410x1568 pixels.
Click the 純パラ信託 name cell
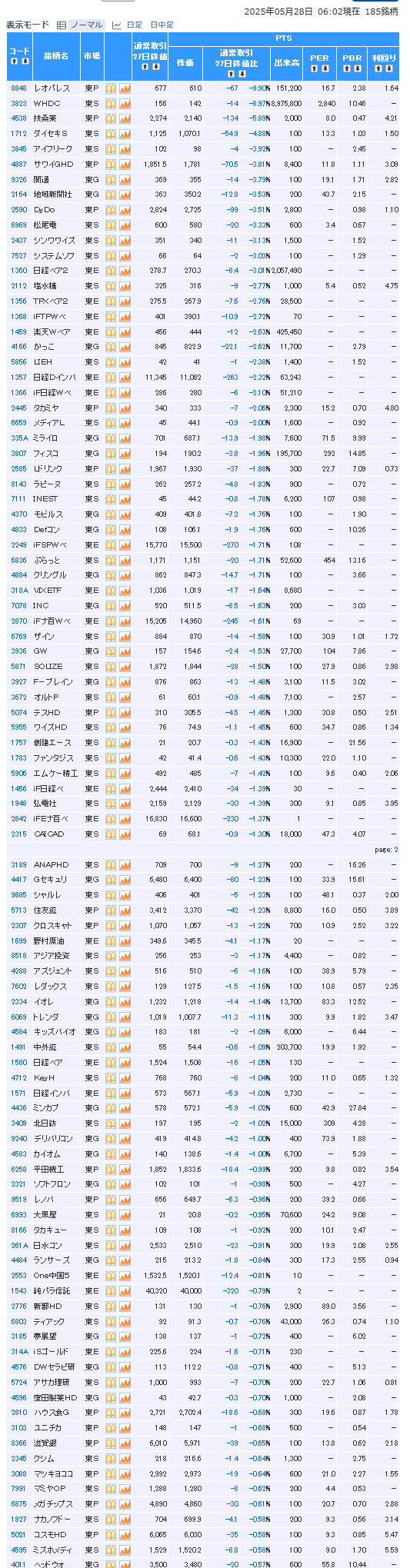[x=55, y=1290]
